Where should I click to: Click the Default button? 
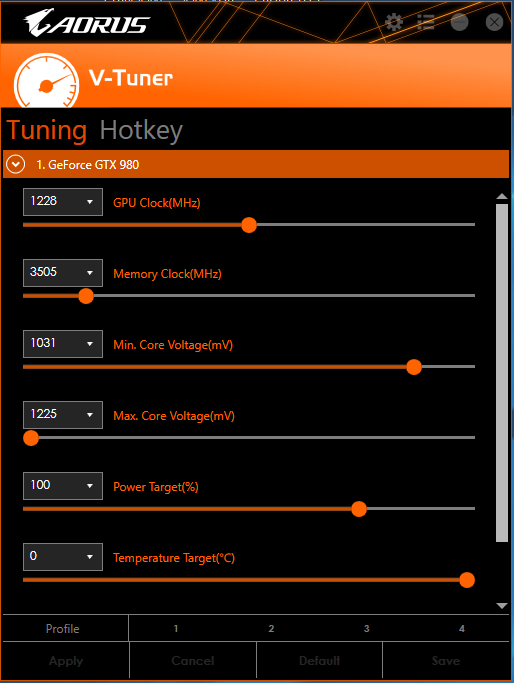point(319,661)
